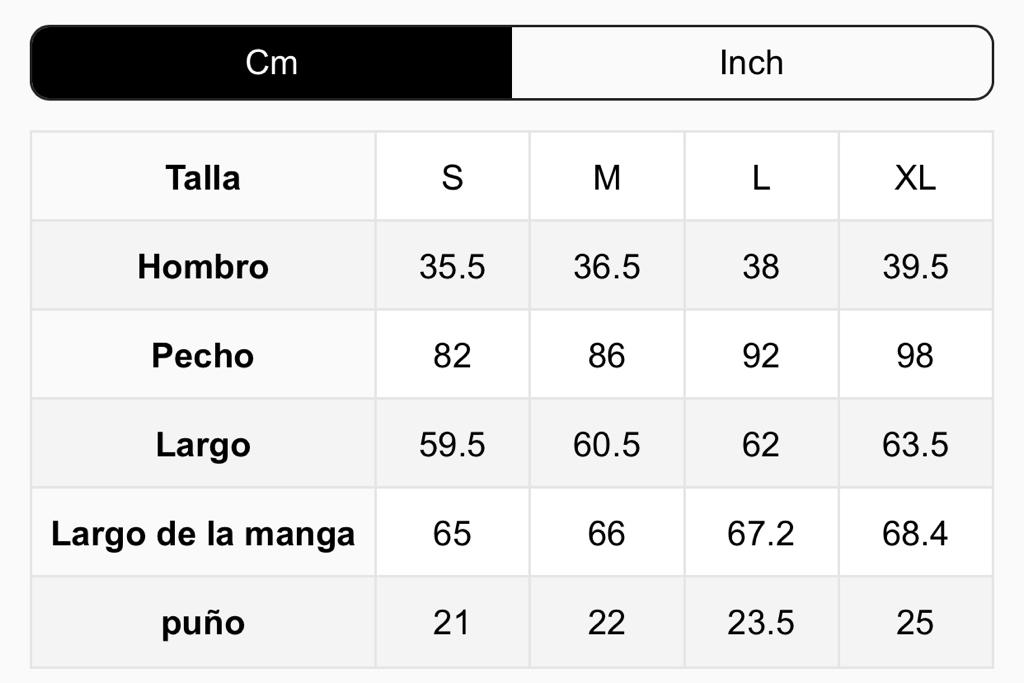Click Hombro value 35.5 for size S
Viewport: 1024px width, 683px height.
click(452, 267)
